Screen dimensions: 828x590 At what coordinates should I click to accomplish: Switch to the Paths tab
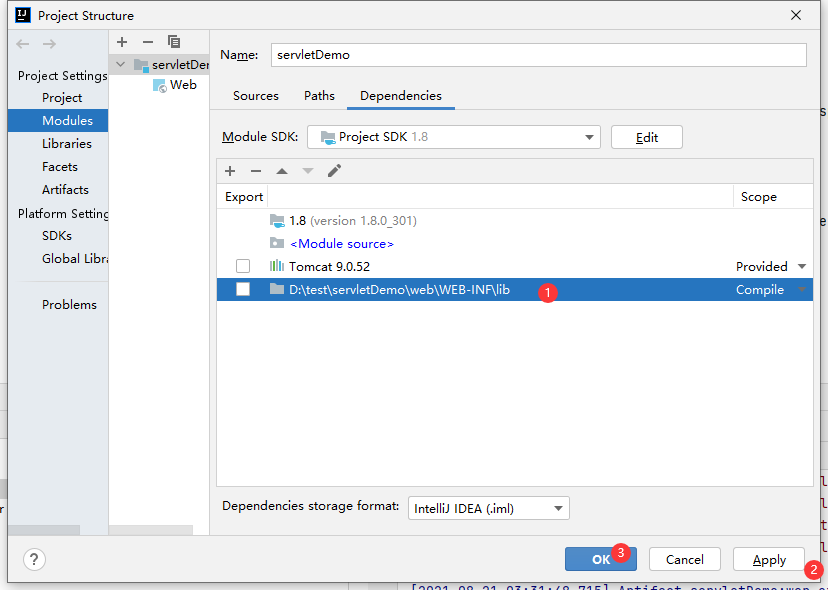[319, 96]
